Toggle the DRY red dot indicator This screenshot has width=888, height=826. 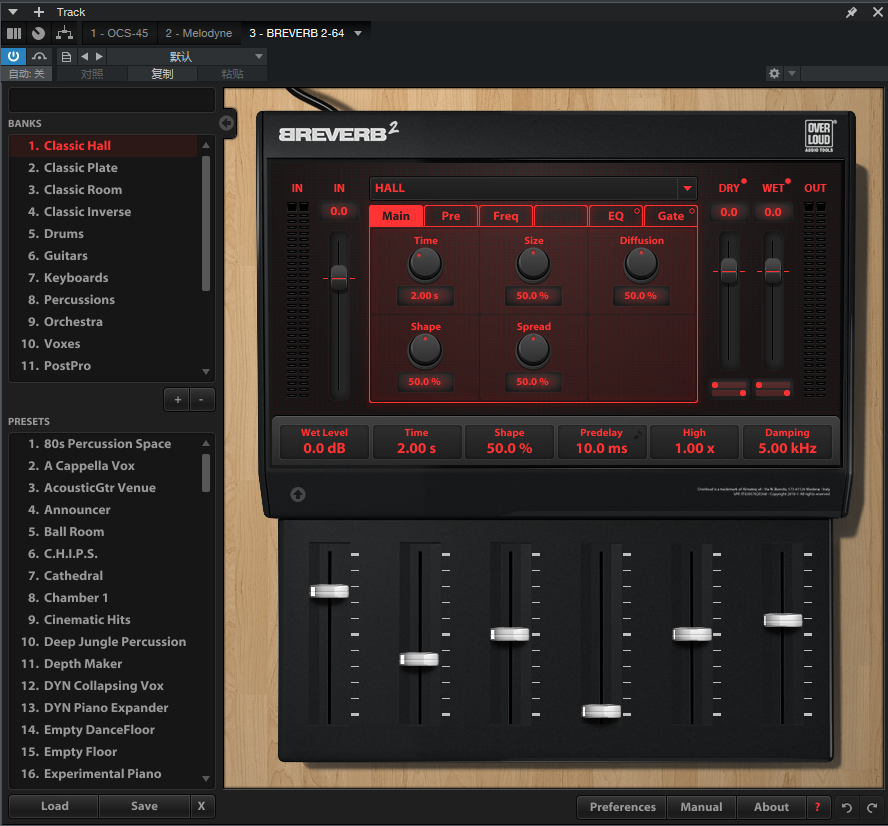tap(744, 181)
